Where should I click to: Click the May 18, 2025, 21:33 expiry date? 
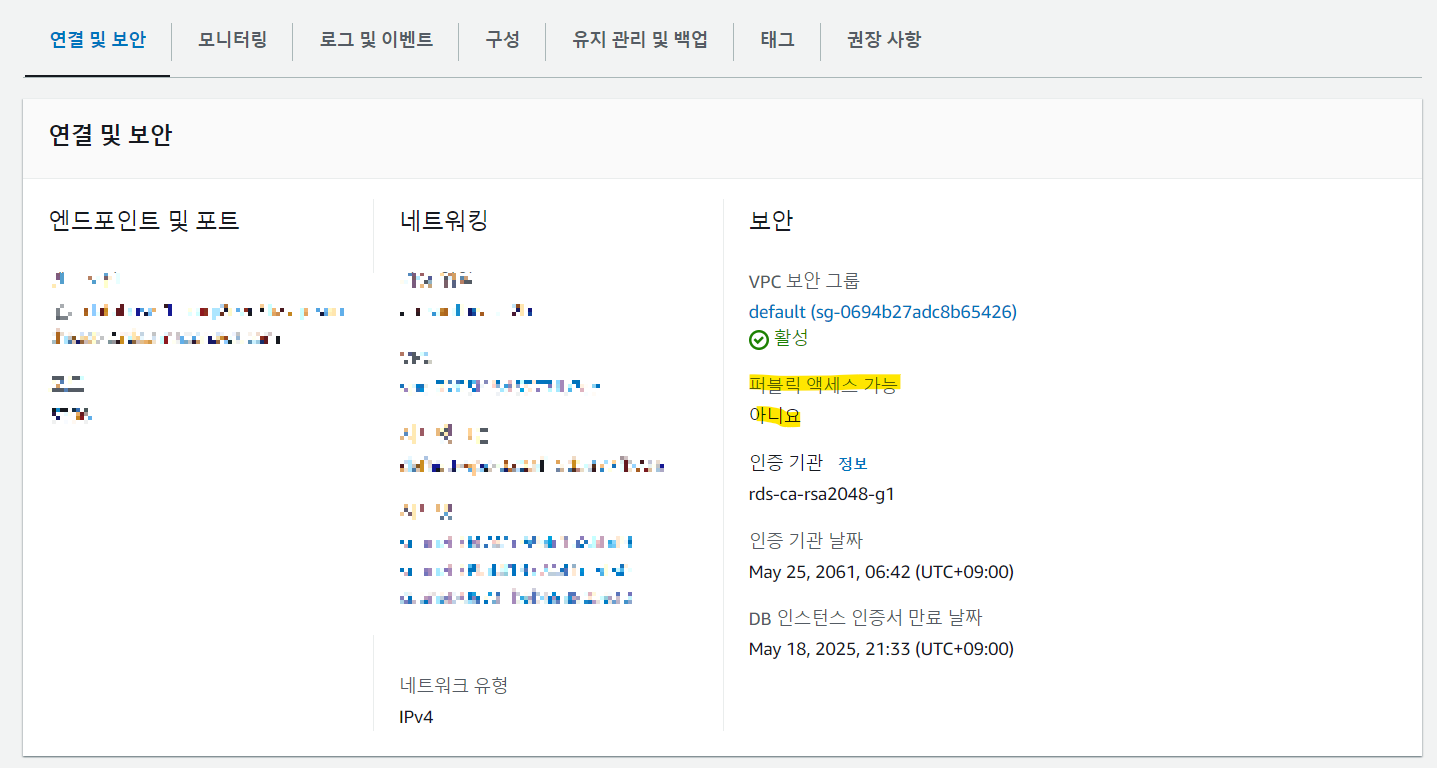881,649
